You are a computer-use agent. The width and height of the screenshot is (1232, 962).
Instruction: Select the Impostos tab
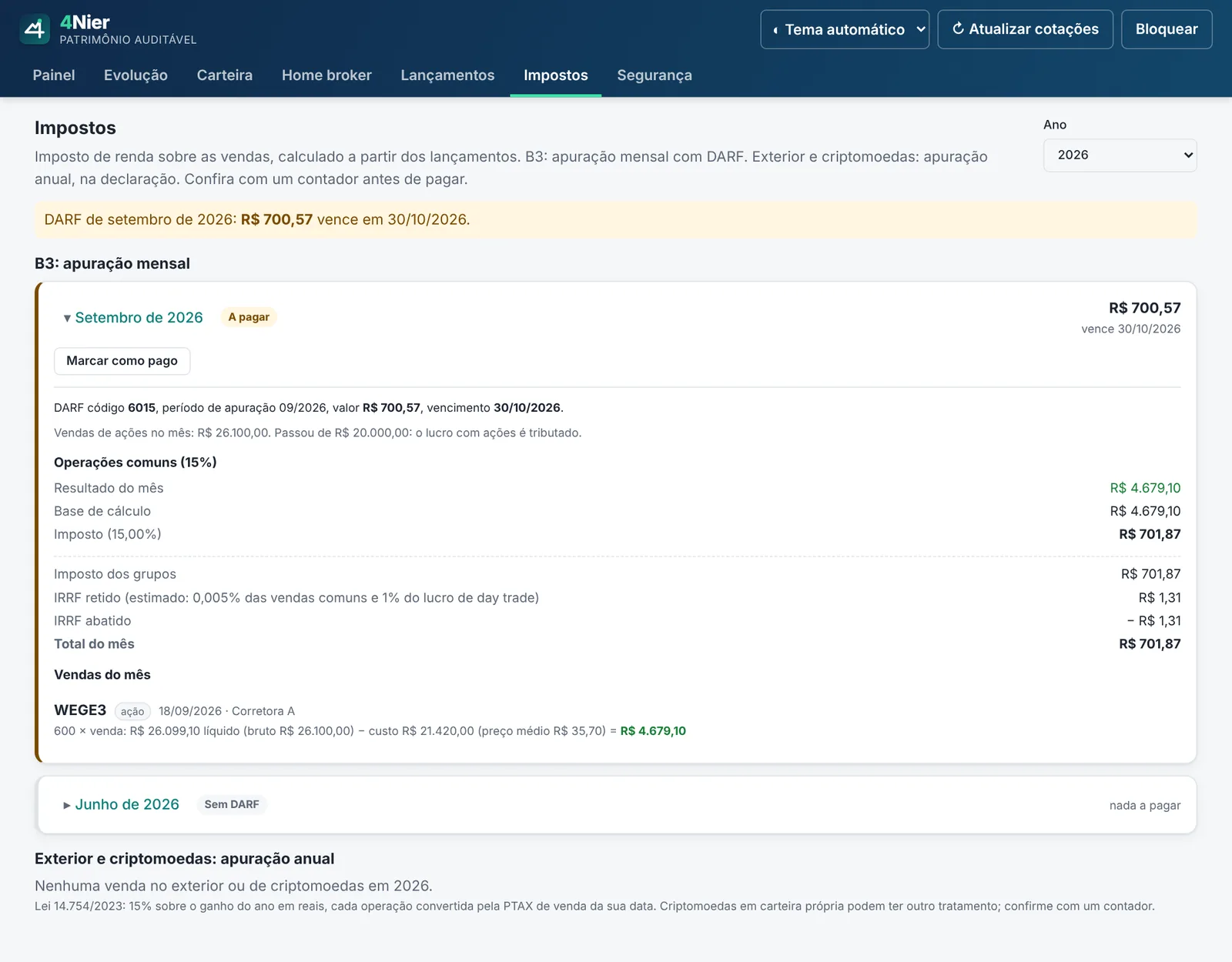click(556, 75)
